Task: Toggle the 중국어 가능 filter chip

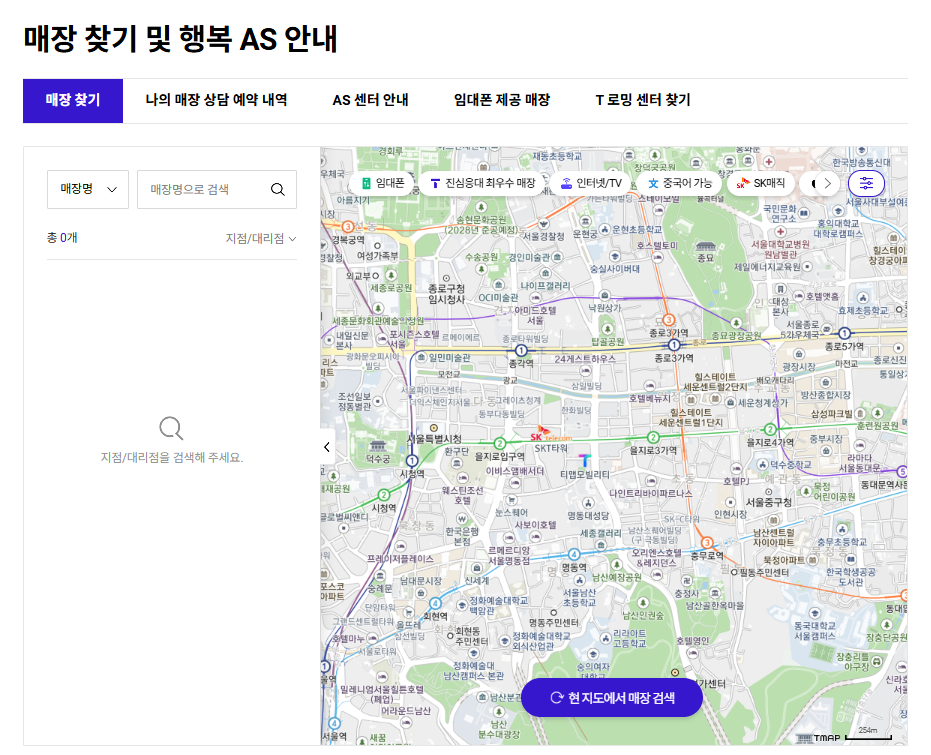Action: coord(680,183)
